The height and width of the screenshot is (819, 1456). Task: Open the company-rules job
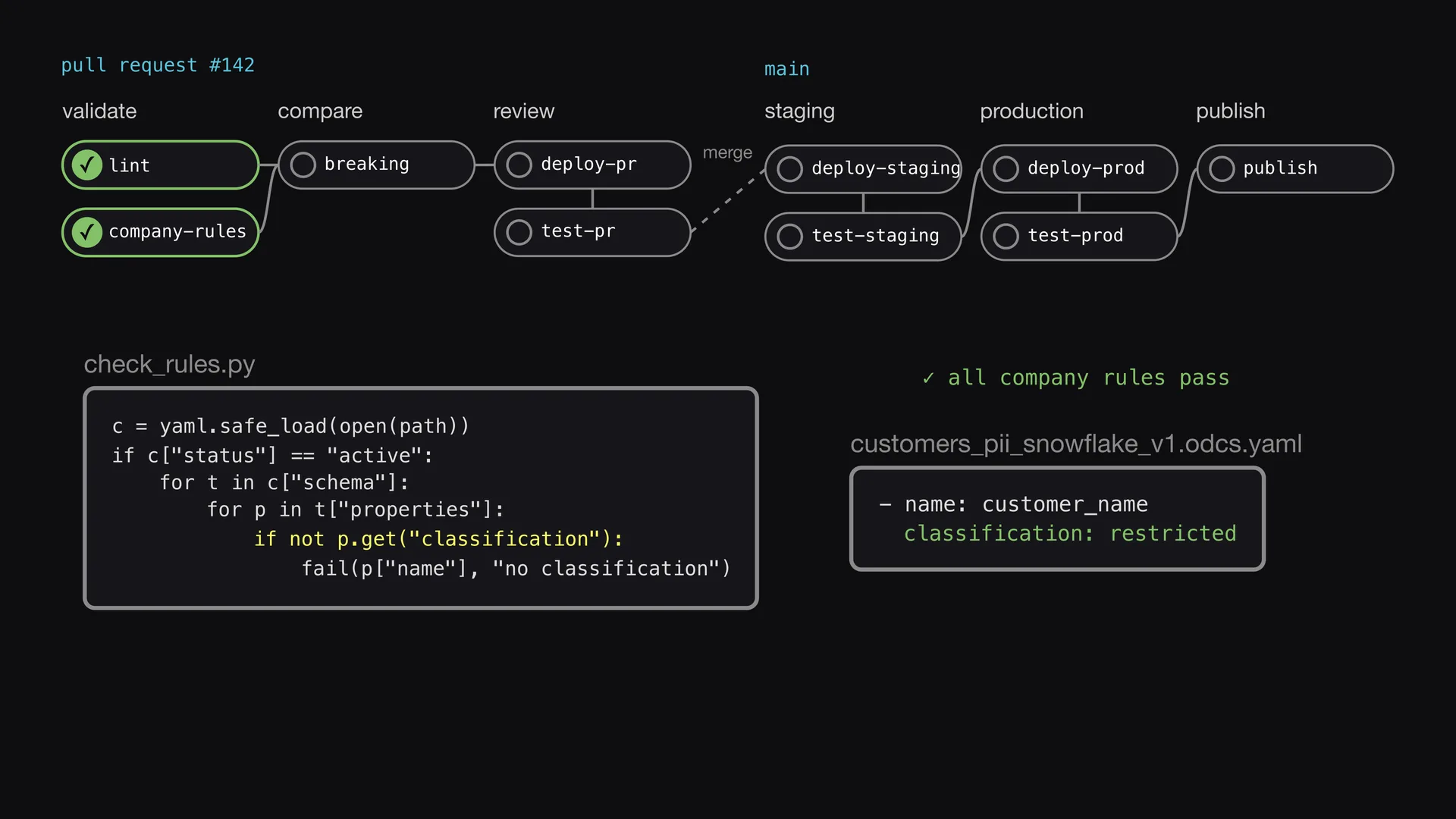coord(161,232)
